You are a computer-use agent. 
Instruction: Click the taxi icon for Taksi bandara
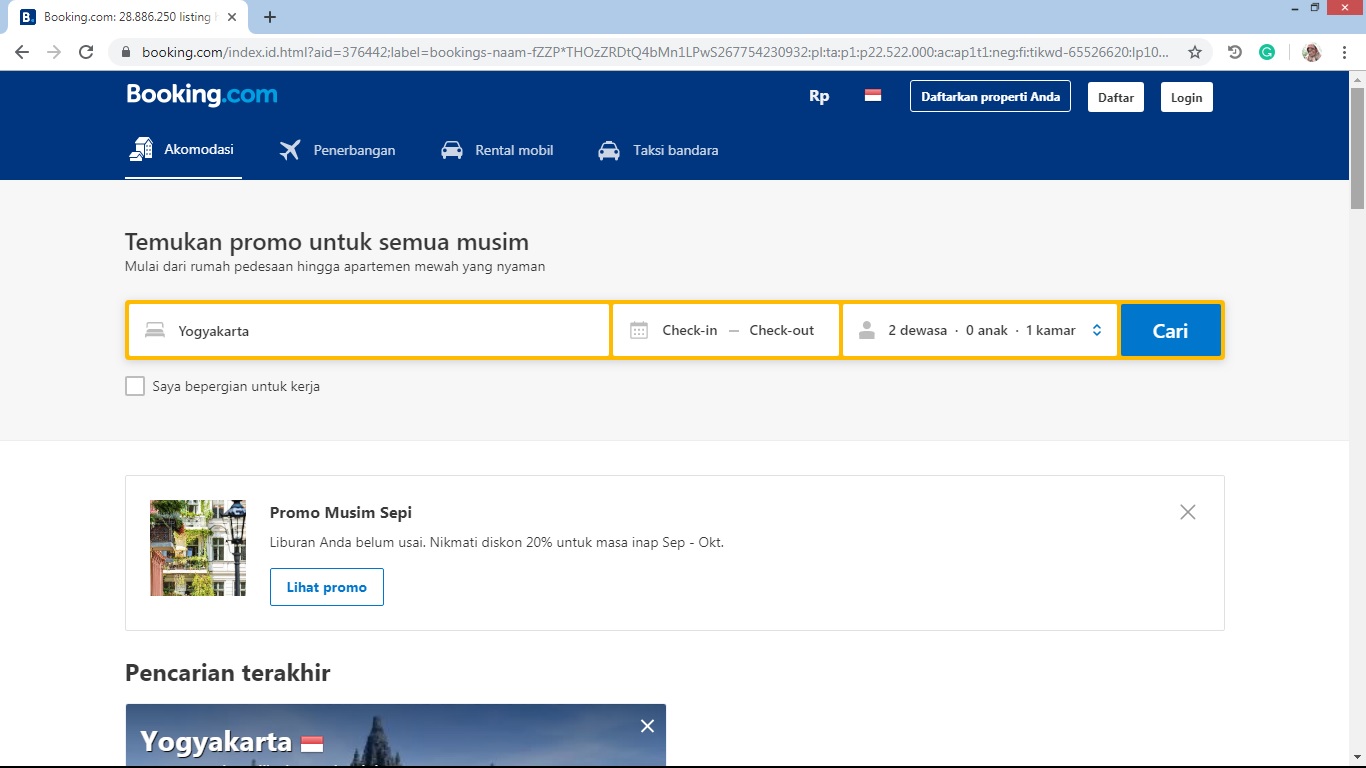tap(609, 150)
